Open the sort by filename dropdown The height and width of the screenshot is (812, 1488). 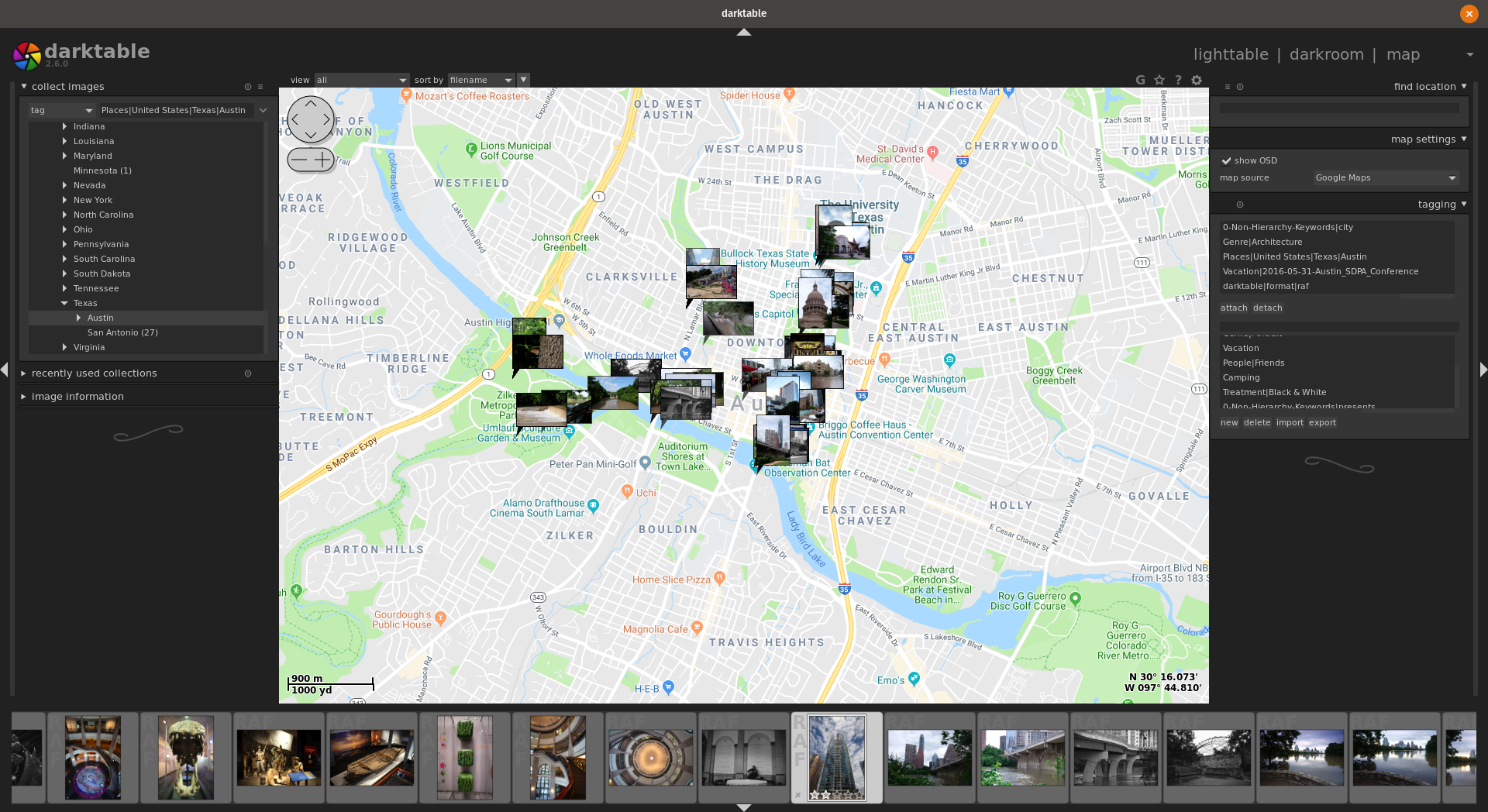click(481, 80)
